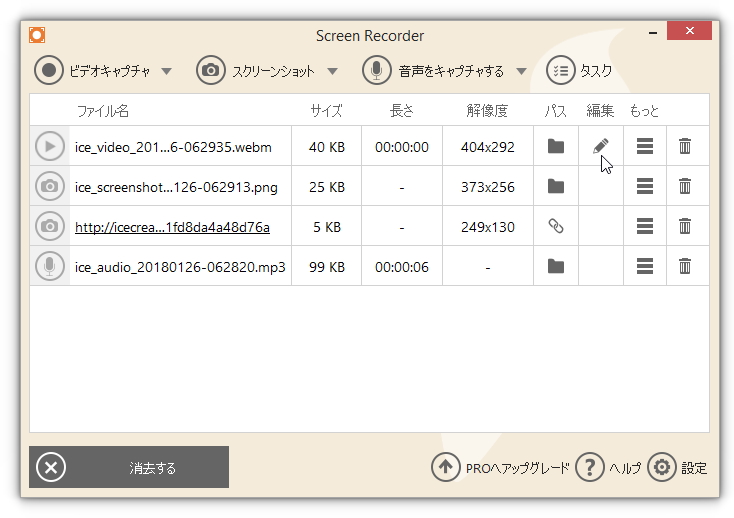Open folder for ice_screenshot png file
734x518 pixels.
[556, 186]
